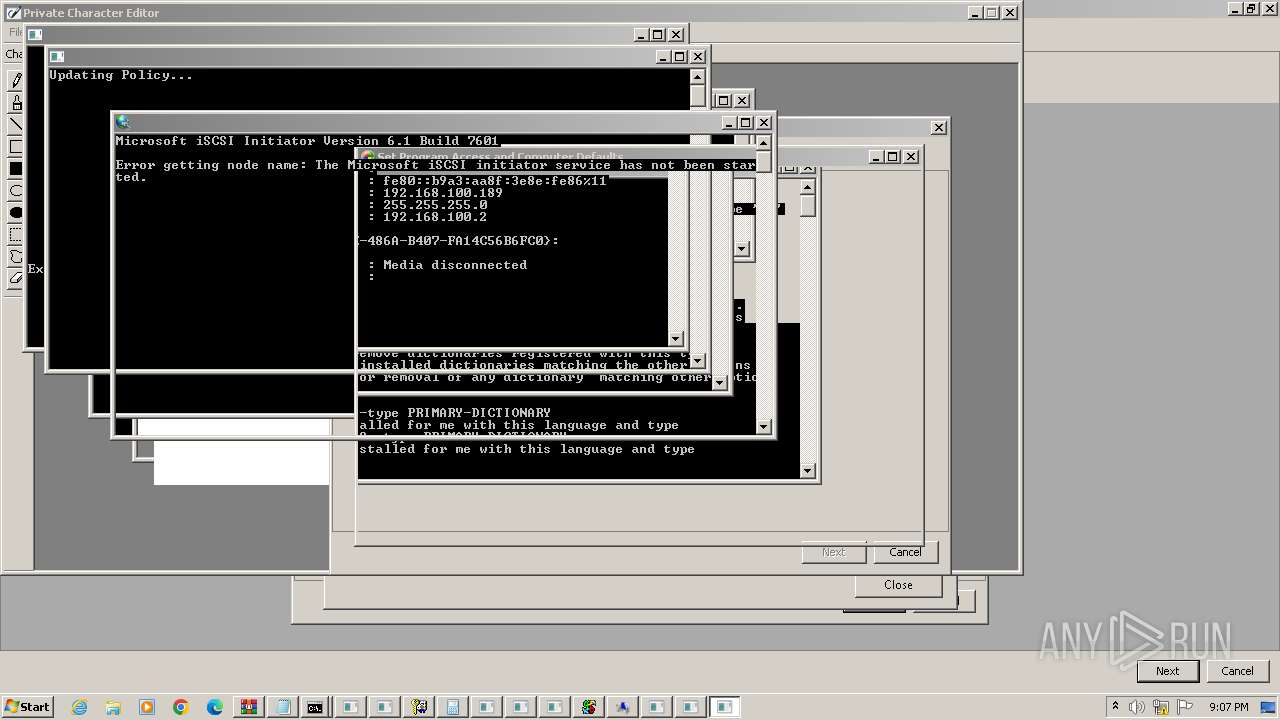Open system menu icon of the Updating Policy window
Viewport: 1280px width, 720px height.
coord(57,57)
